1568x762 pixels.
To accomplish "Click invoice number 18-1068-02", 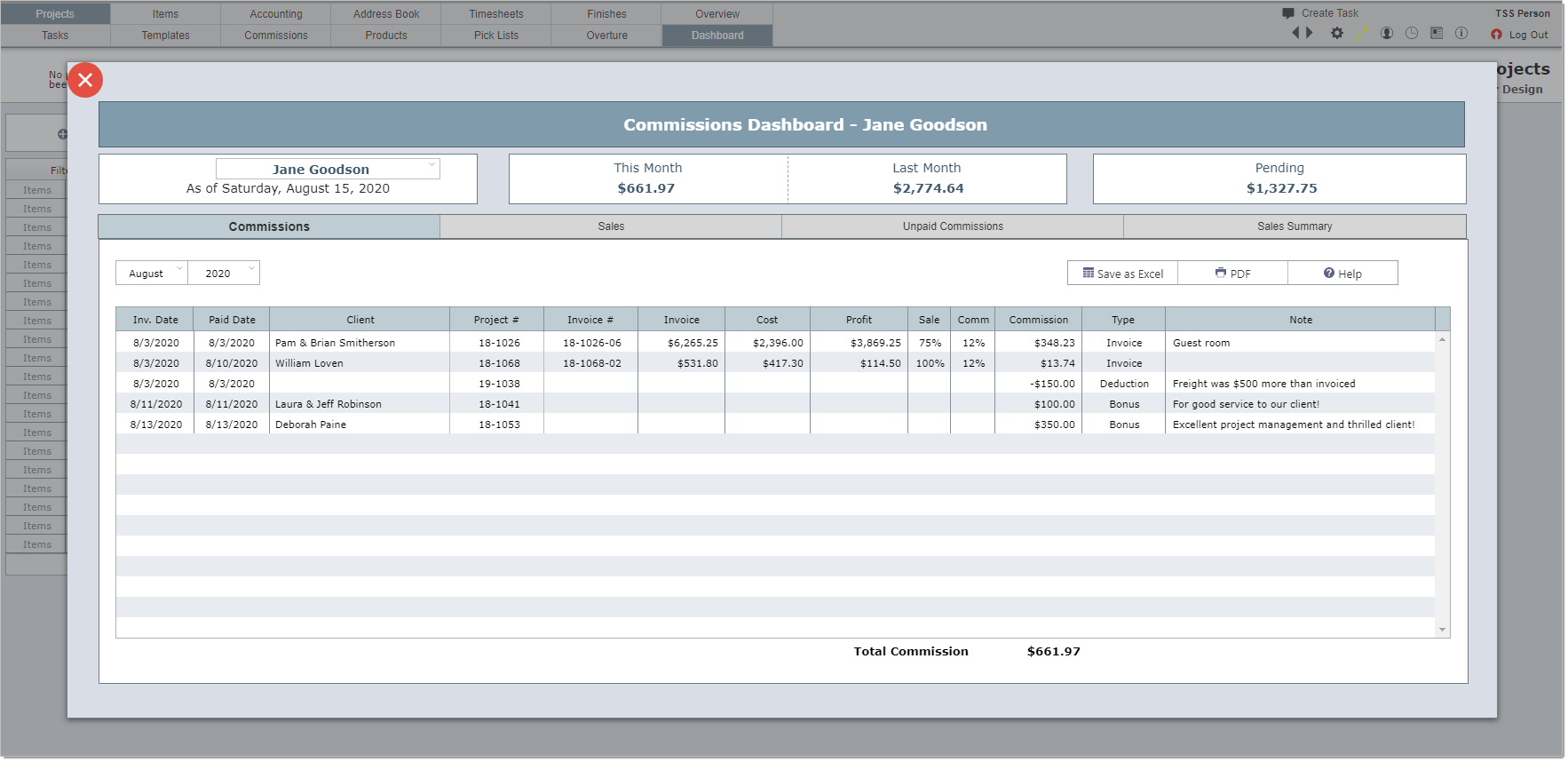I will (x=592, y=363).
